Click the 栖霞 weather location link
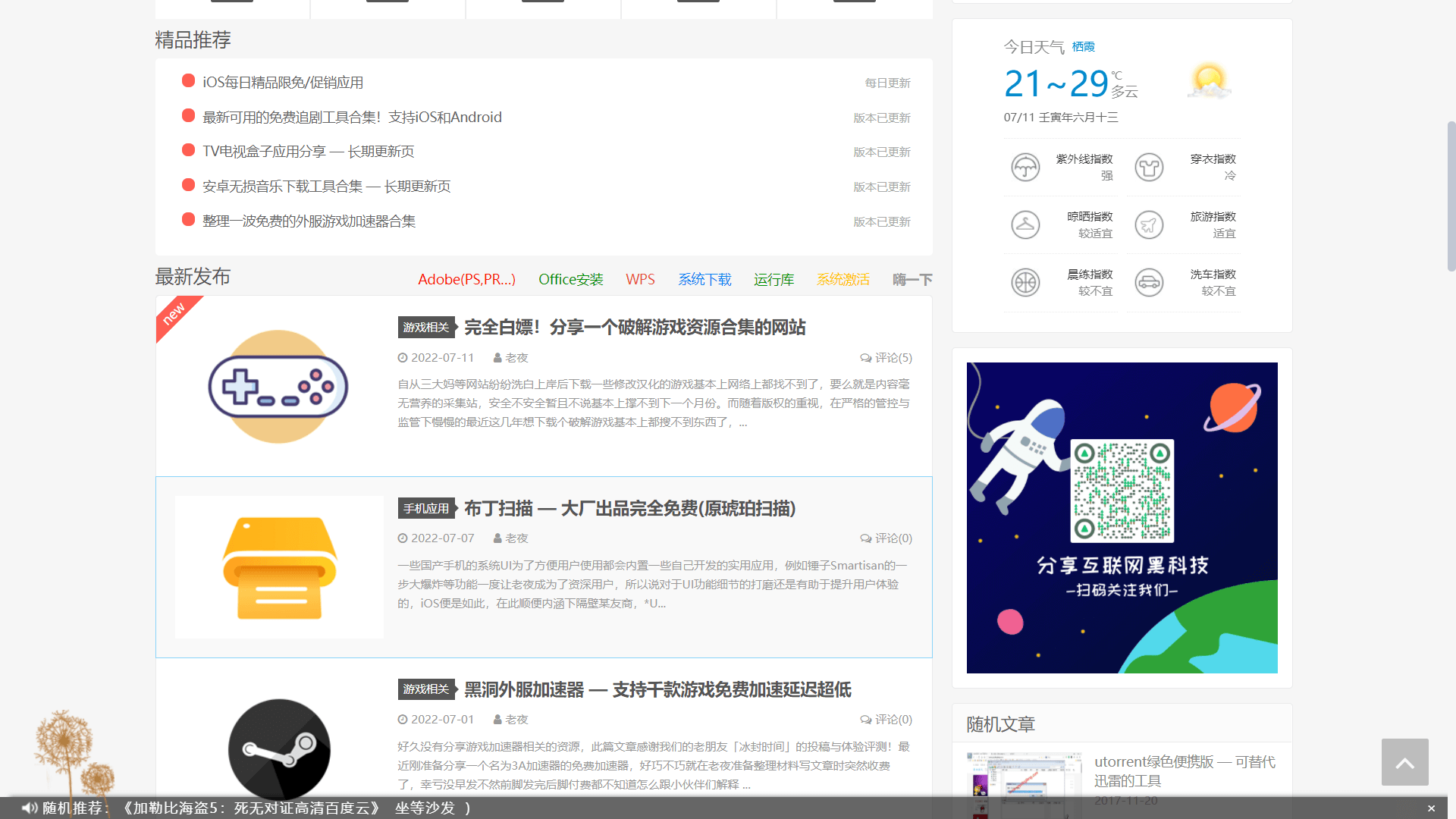This screenshot has height=819, width=1456. tap(1083, 47)
